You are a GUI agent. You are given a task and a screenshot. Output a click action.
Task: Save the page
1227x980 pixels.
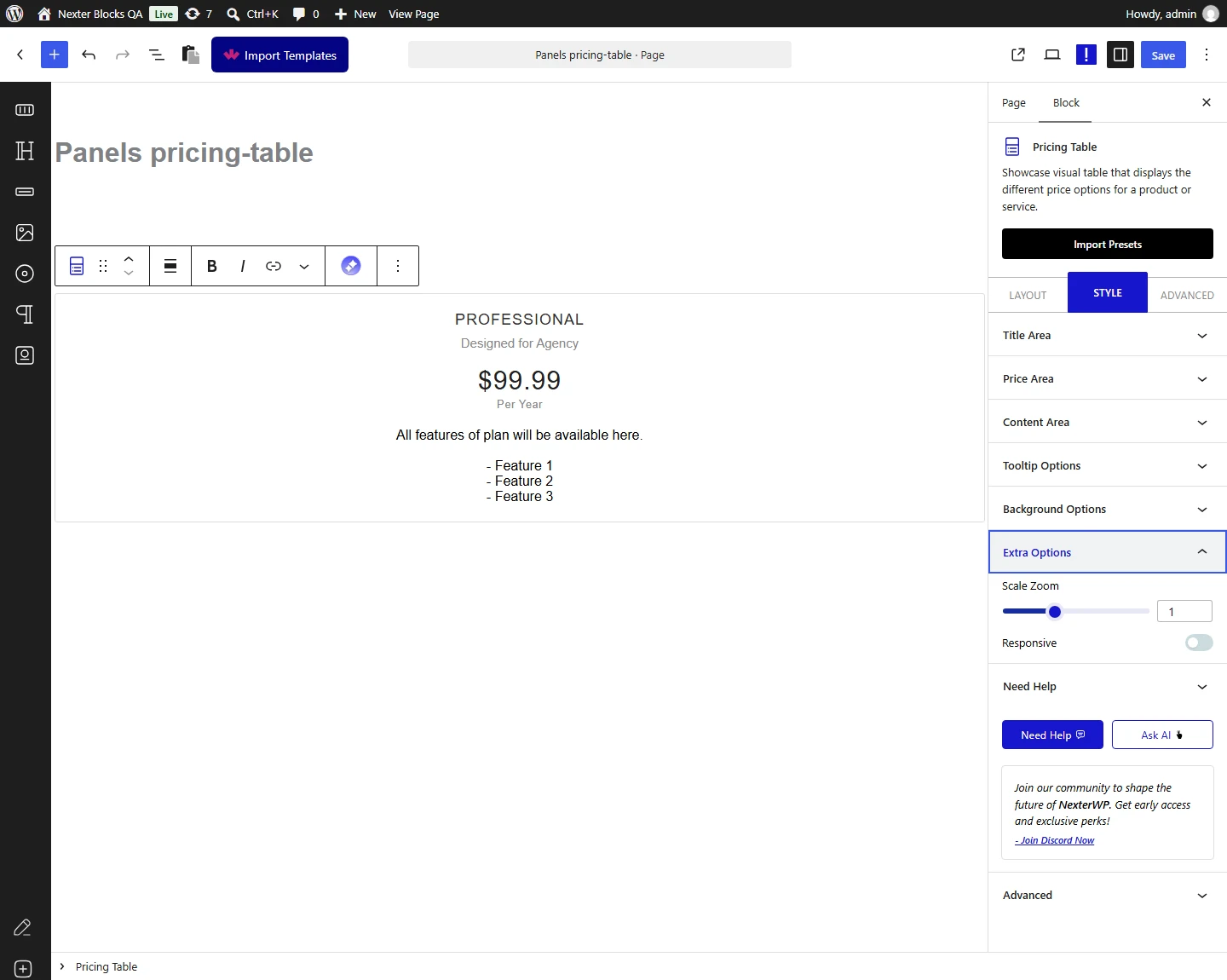pos(1163,55)
